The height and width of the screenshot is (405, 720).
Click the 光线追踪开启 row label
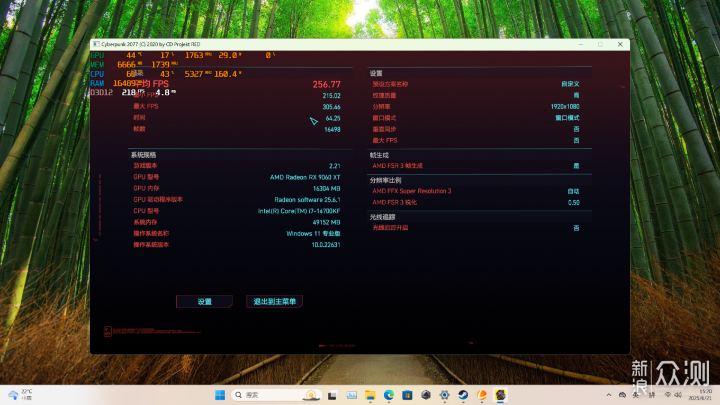pyautogui.click(x=390, y=228)
